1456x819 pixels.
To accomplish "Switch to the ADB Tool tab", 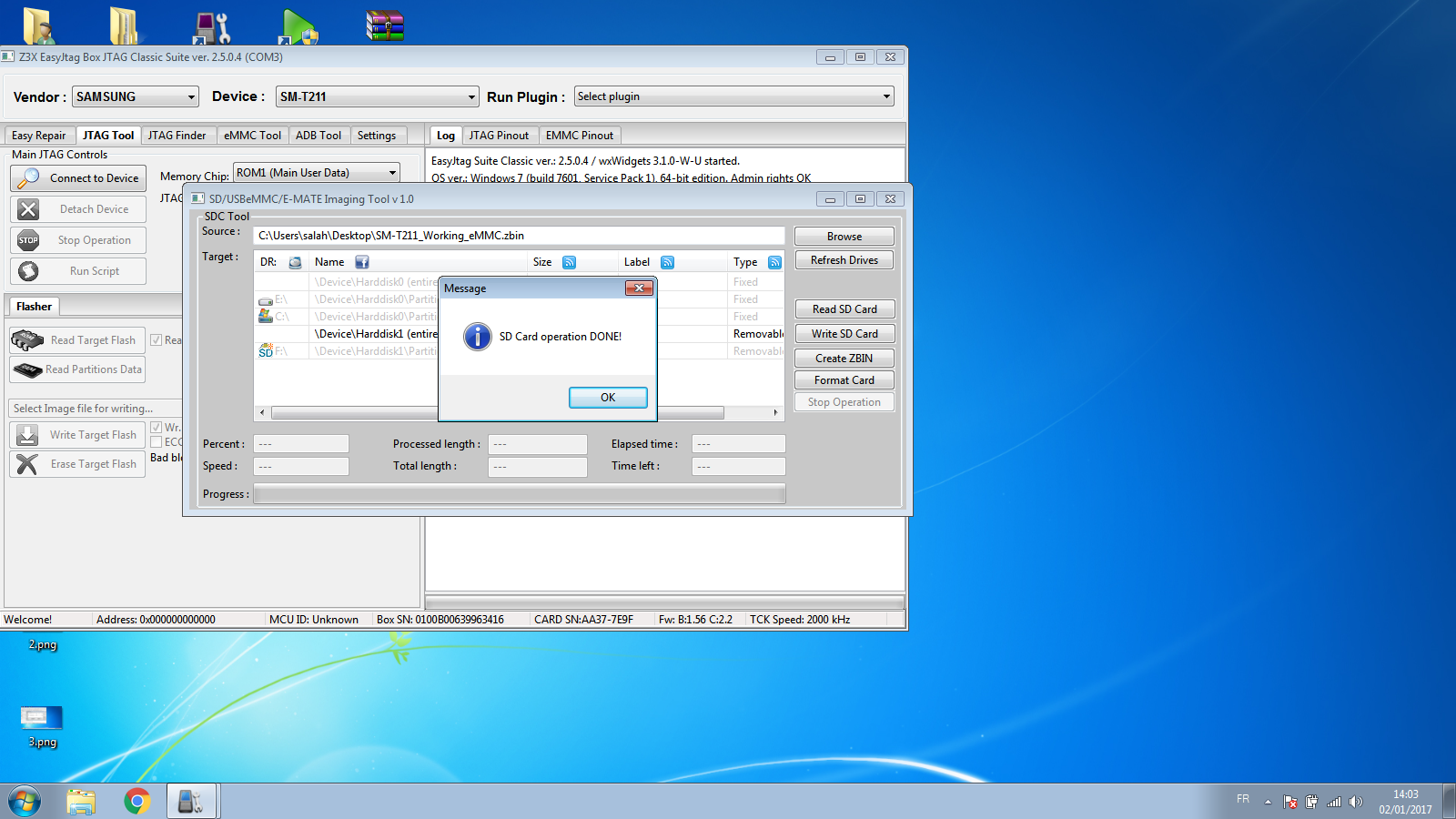I will tap(318, 136).
